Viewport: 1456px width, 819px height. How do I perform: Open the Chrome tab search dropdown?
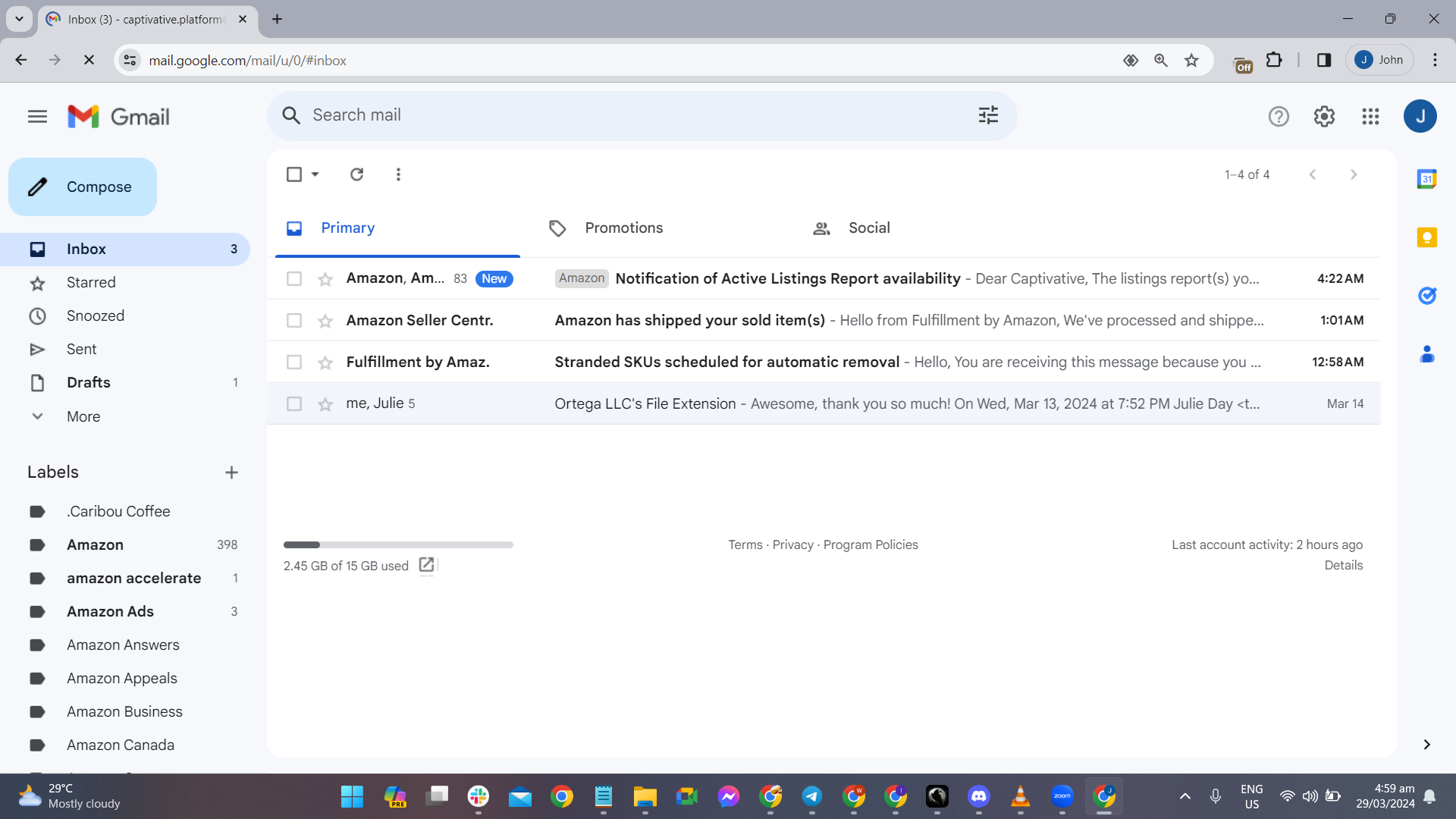point(19,19)
